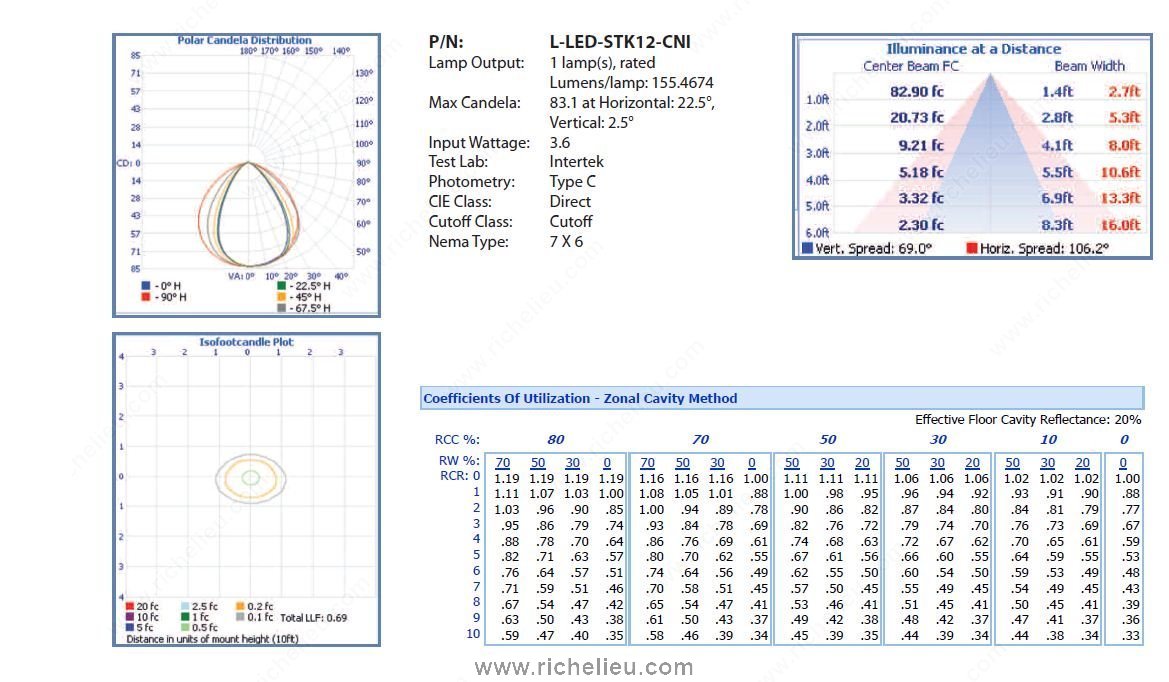Click the Polar Candela Distribution title
Viewport: 1169px width, 682px height.
tap(244, 41)
